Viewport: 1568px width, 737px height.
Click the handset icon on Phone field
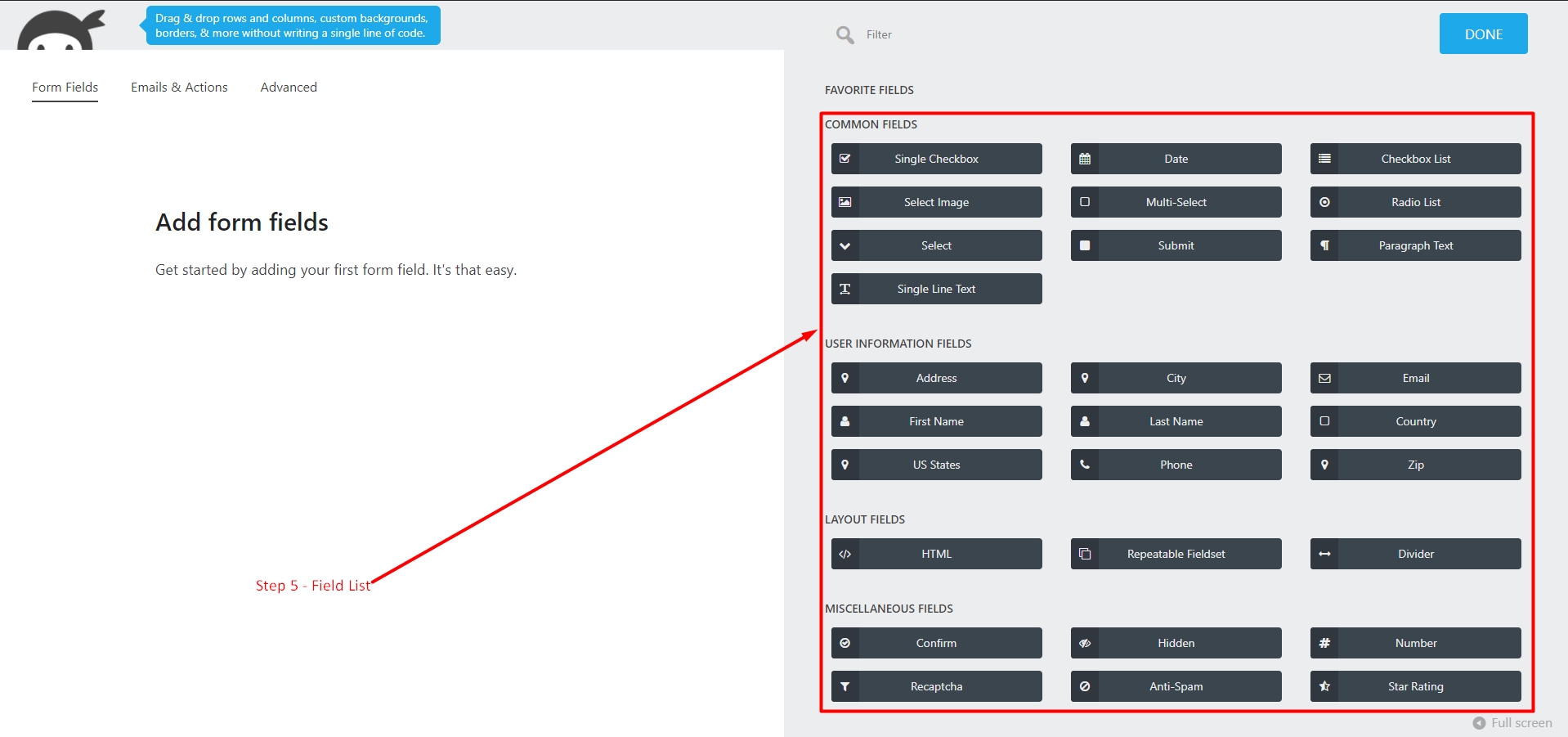[x=1084, y=465]
